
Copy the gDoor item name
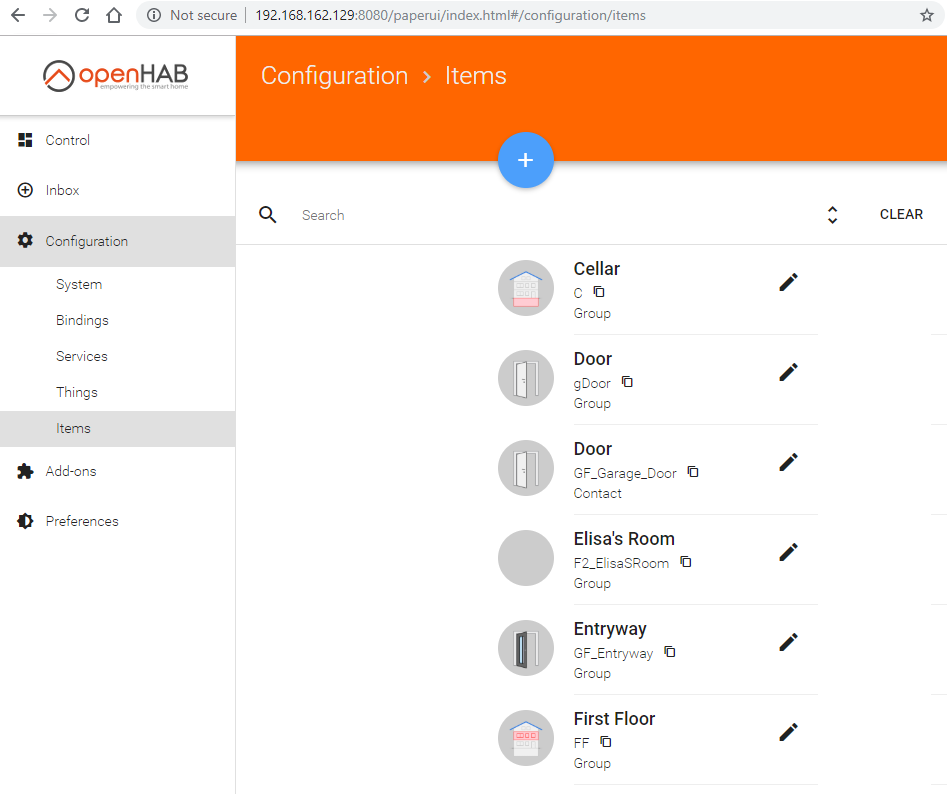pos(627,382)
